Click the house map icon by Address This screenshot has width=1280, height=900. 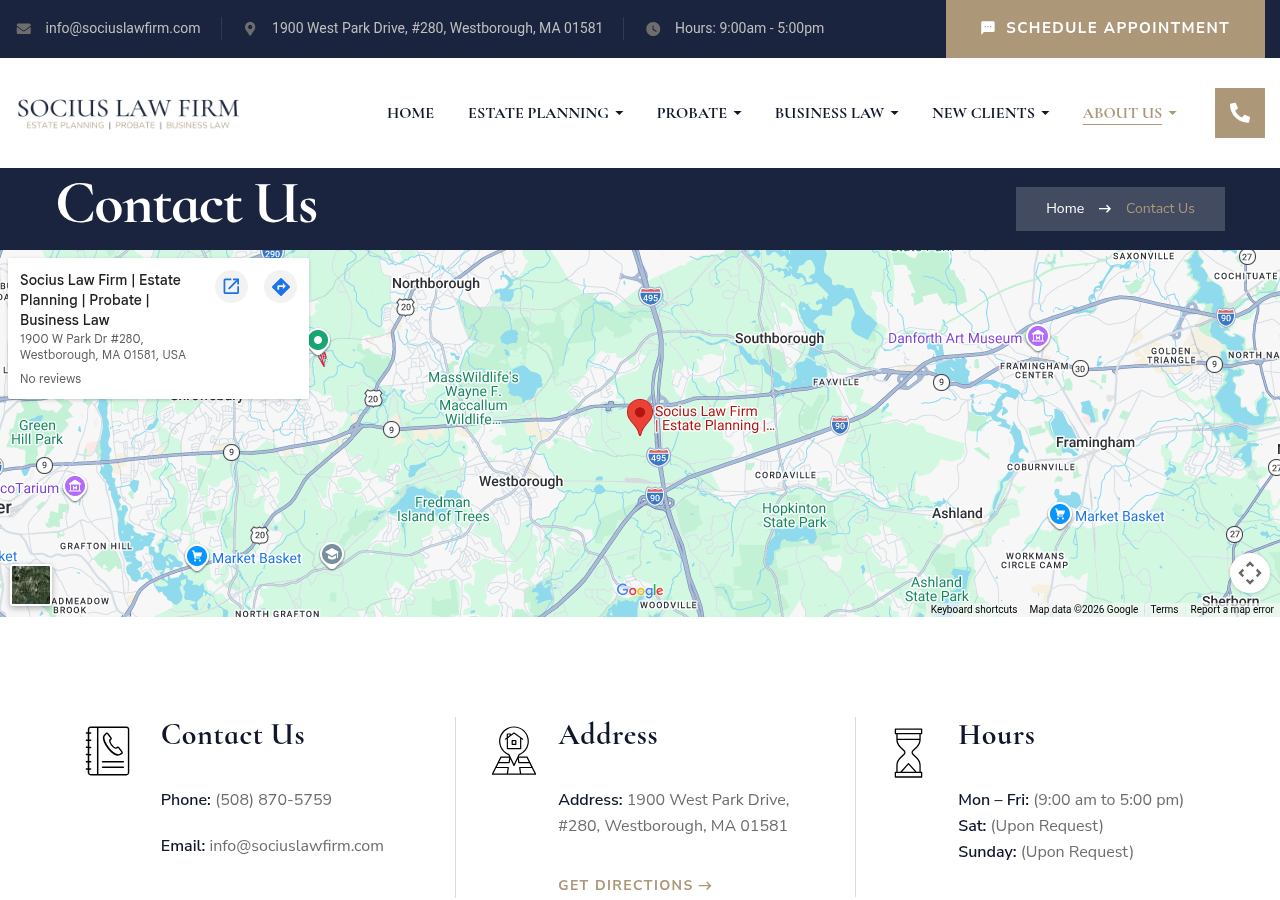(514, 751)
